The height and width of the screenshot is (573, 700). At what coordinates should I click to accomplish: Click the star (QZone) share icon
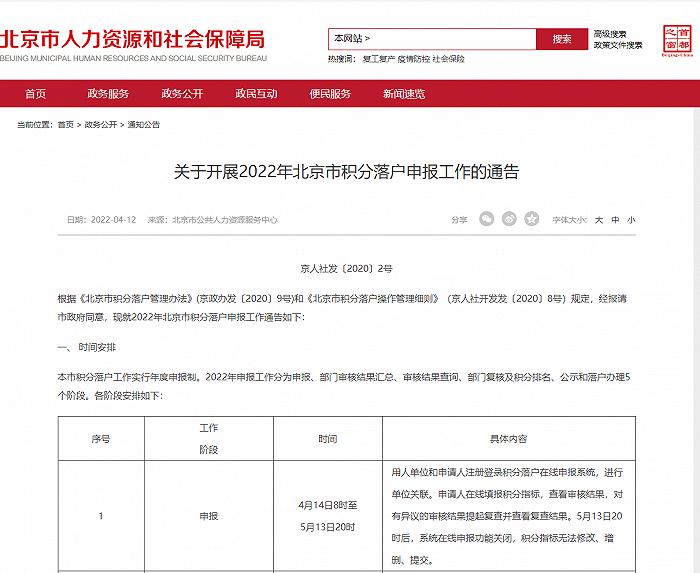[x=531, y=219]
